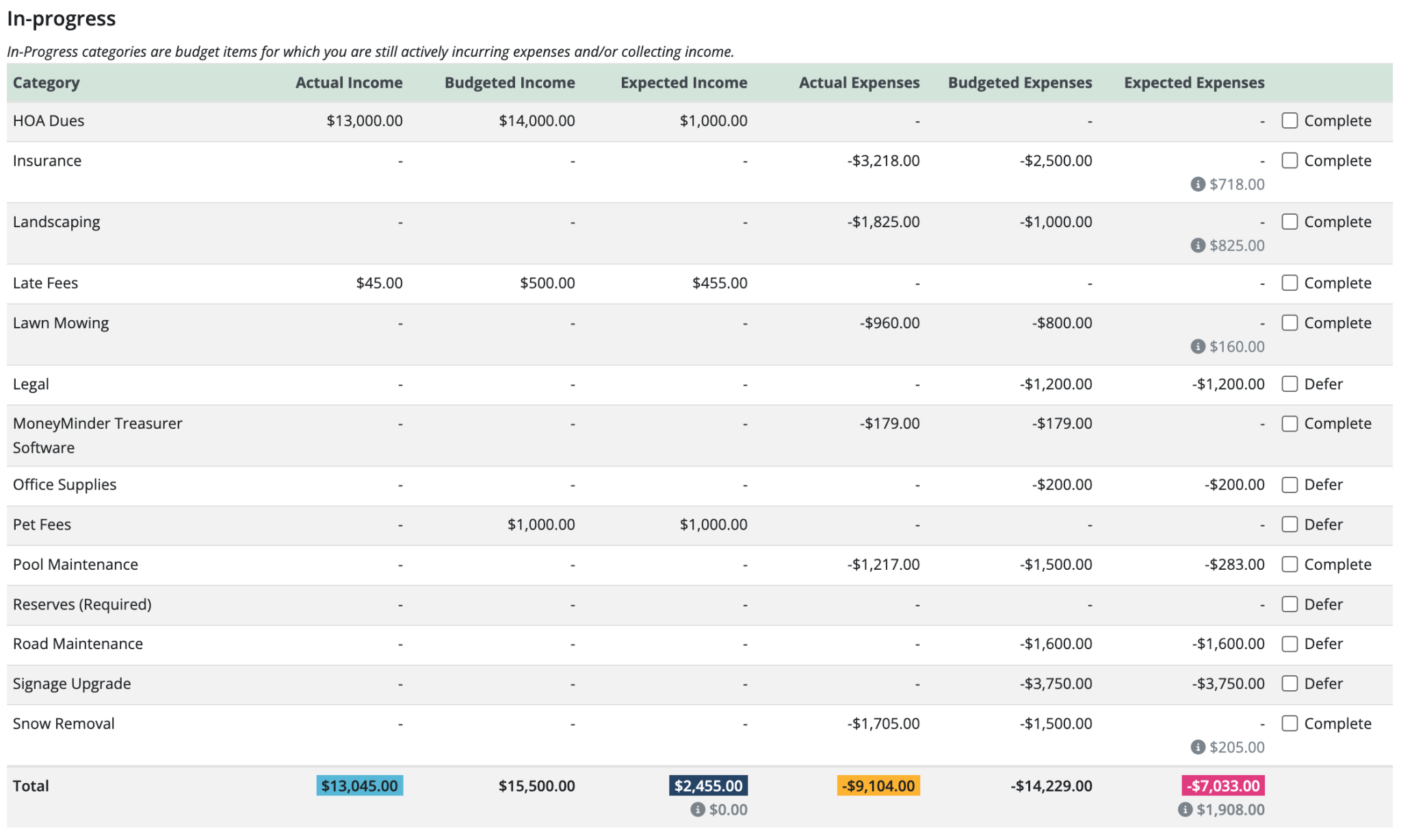Mark Late Fees as Complete
This screenshot has height=840, width=1401.
point(1290,283)
